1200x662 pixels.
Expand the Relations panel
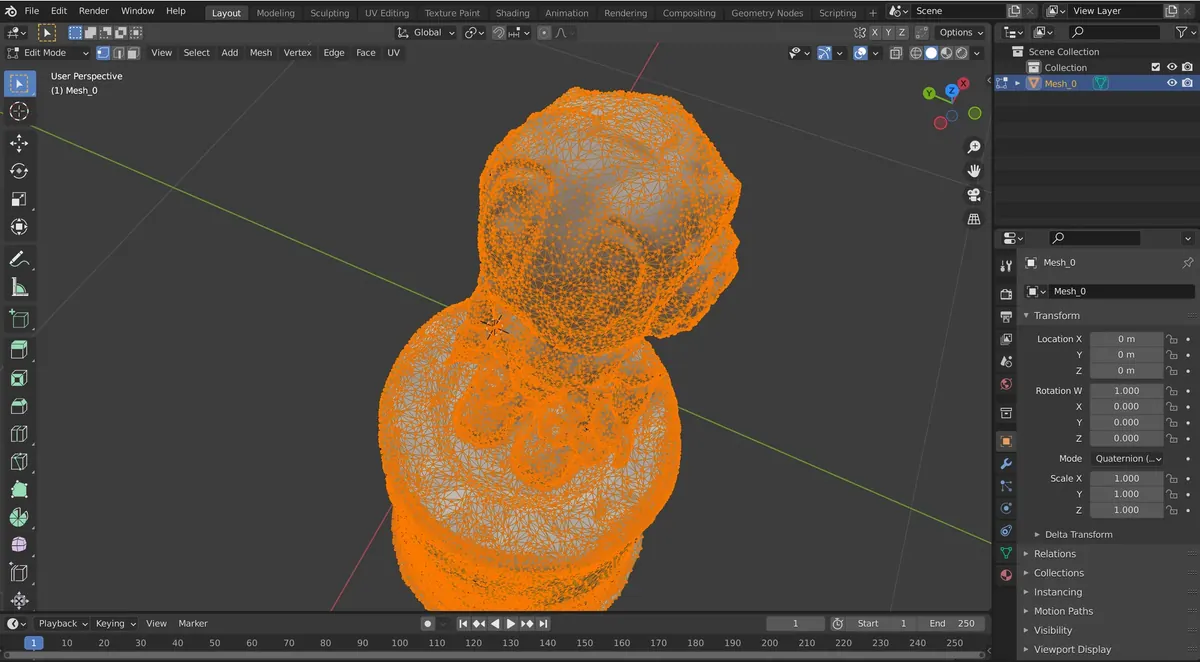1055,553
